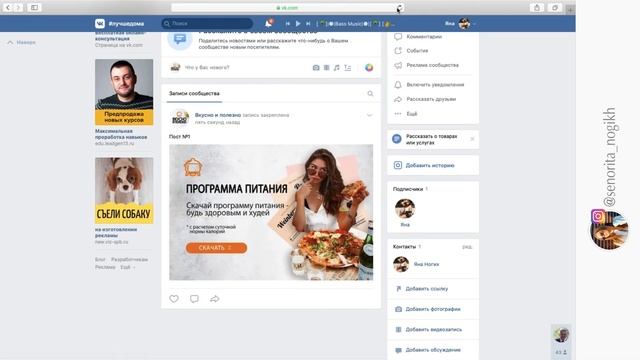
Task: Skip to next track in header player
Action: [x=308, y=24]
